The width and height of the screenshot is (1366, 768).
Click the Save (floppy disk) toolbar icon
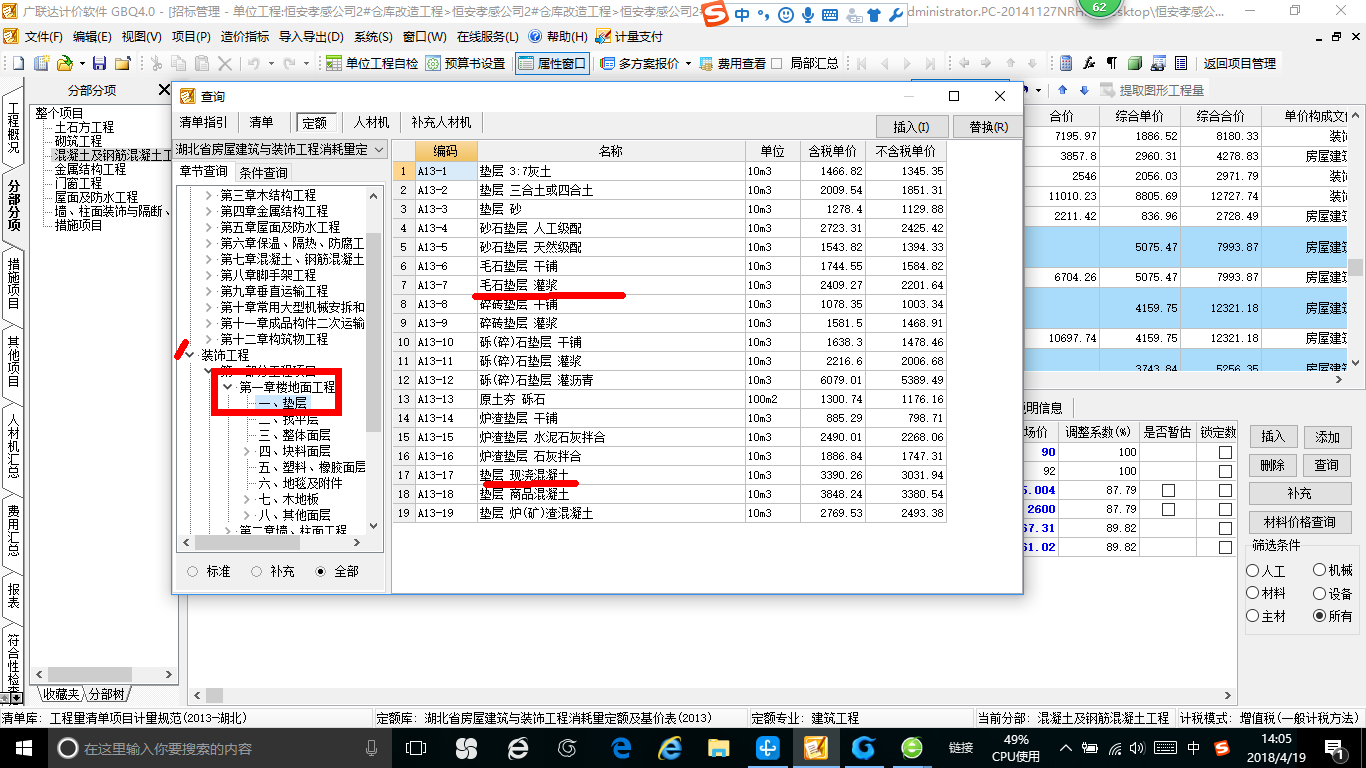pyautogui.click(x=99, y=63)
